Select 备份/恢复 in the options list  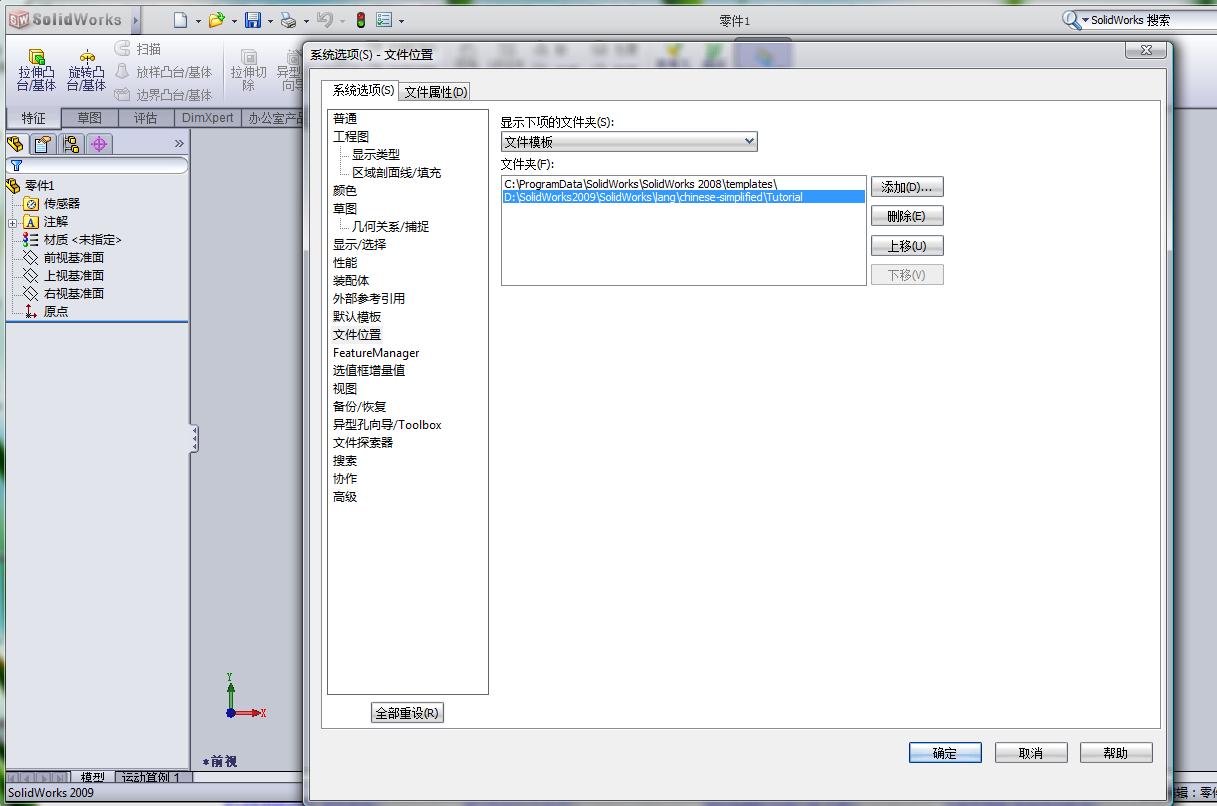pyautogui.click(x=360, y=406)
